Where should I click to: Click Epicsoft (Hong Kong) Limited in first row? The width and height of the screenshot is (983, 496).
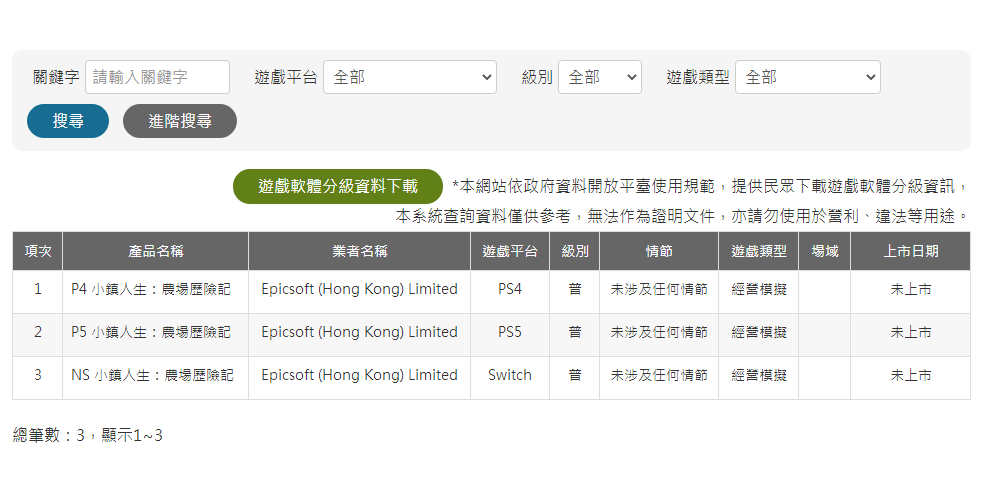point(359,289)
